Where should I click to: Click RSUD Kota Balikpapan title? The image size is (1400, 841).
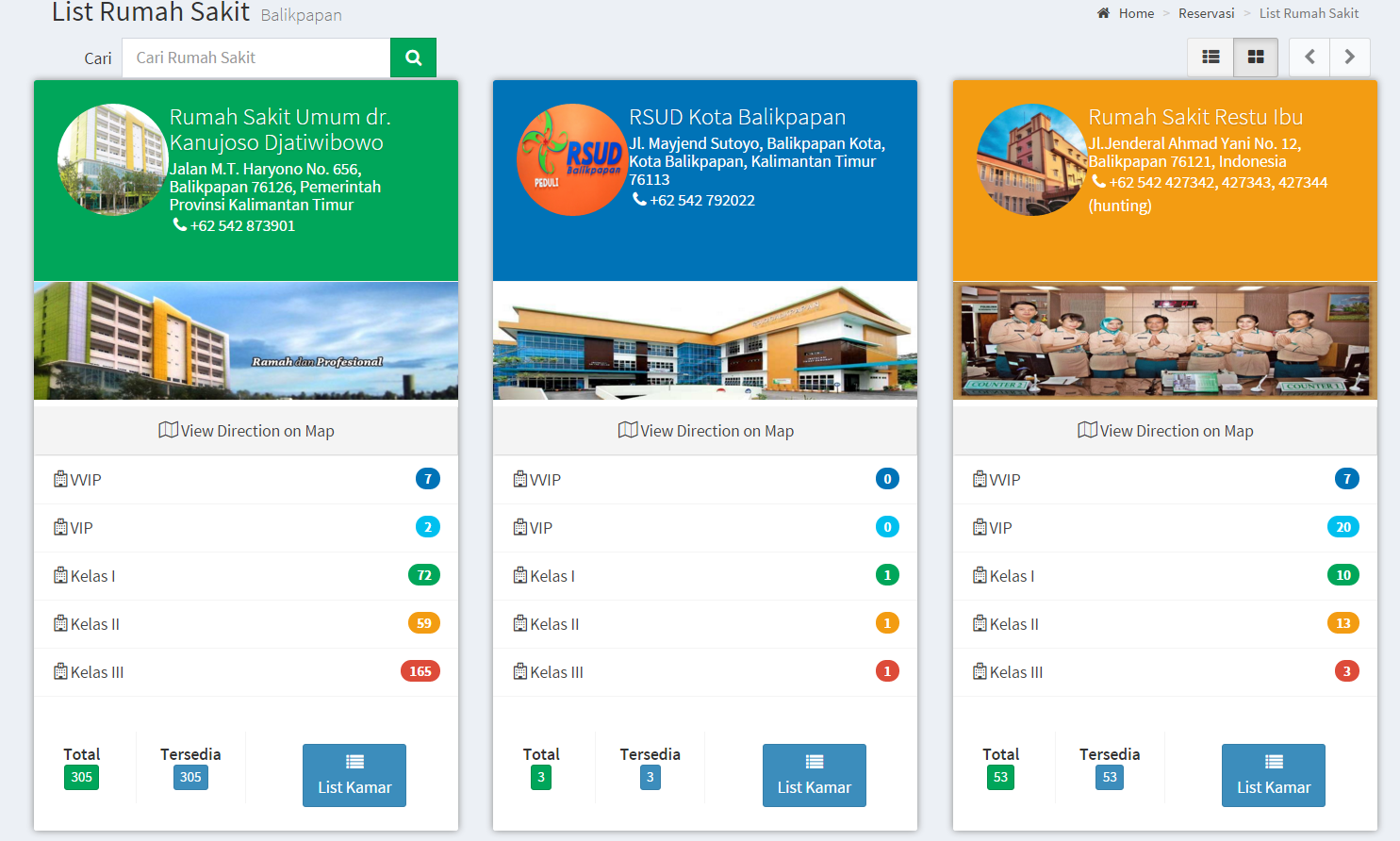point(737,117)
